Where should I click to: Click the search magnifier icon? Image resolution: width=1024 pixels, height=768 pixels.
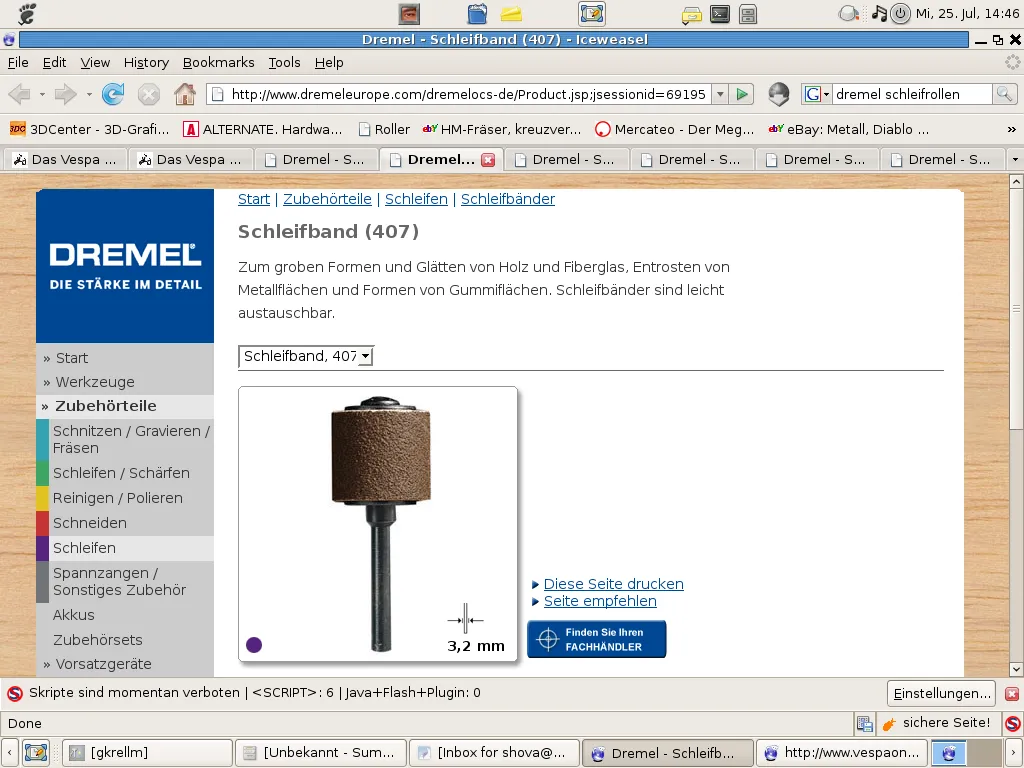coord(1004,94)
